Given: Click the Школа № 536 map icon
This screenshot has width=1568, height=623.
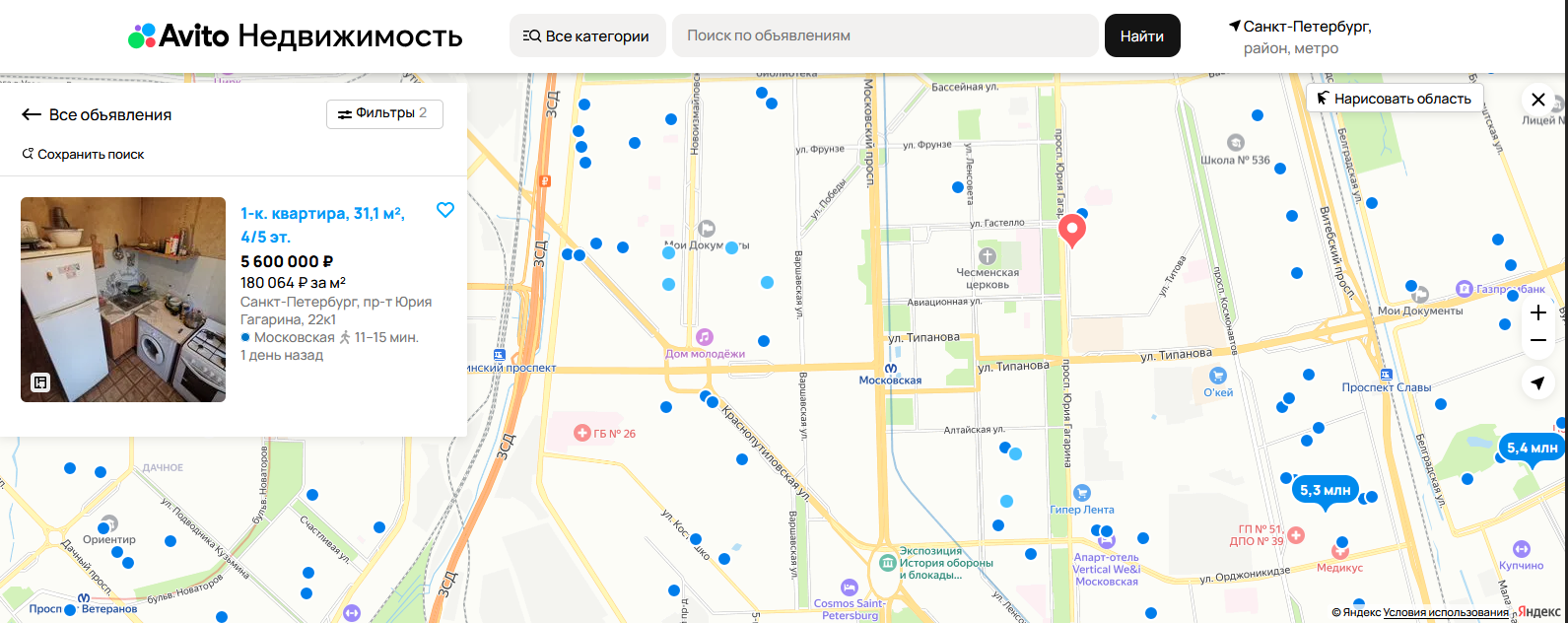Looking at the screenshot, I should click(x=1235, y=144).
